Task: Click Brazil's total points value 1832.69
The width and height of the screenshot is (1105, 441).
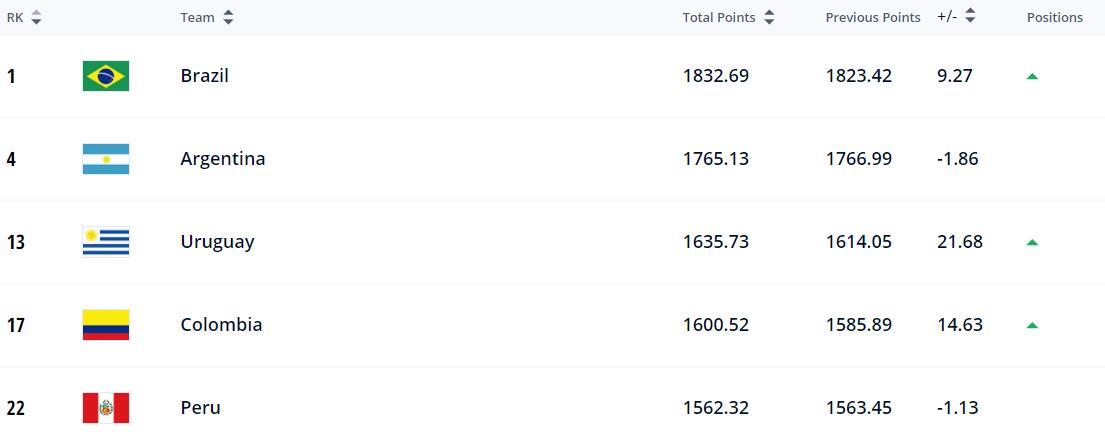Action: pos(715,76)
